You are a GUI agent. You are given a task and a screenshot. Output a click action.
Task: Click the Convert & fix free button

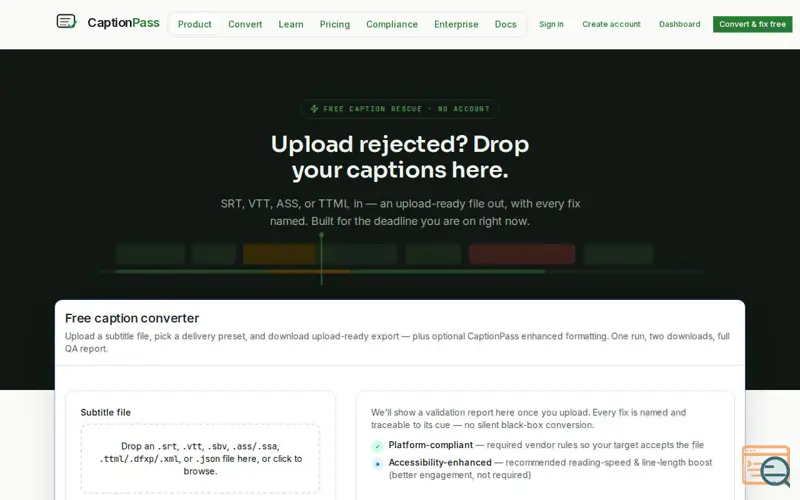pos(753,24)
